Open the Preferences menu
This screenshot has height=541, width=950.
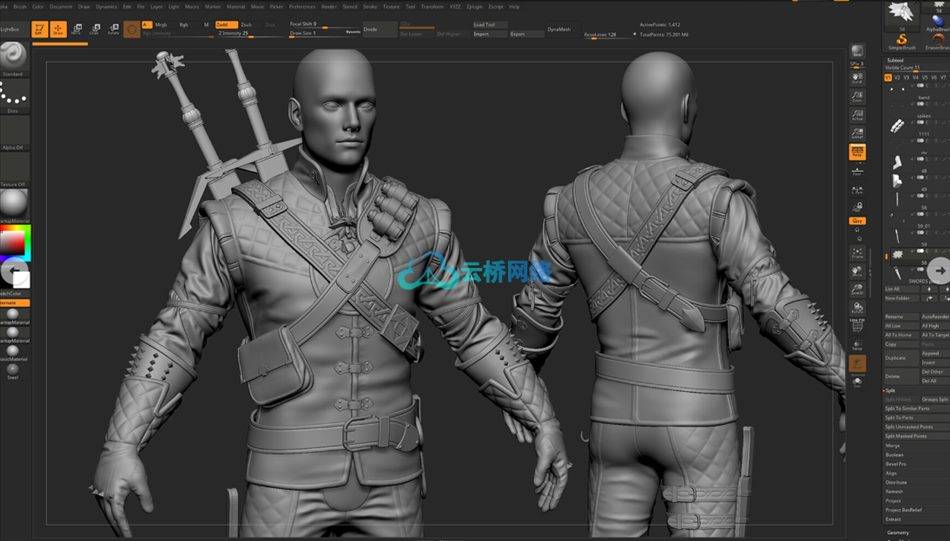click(302, 7)
